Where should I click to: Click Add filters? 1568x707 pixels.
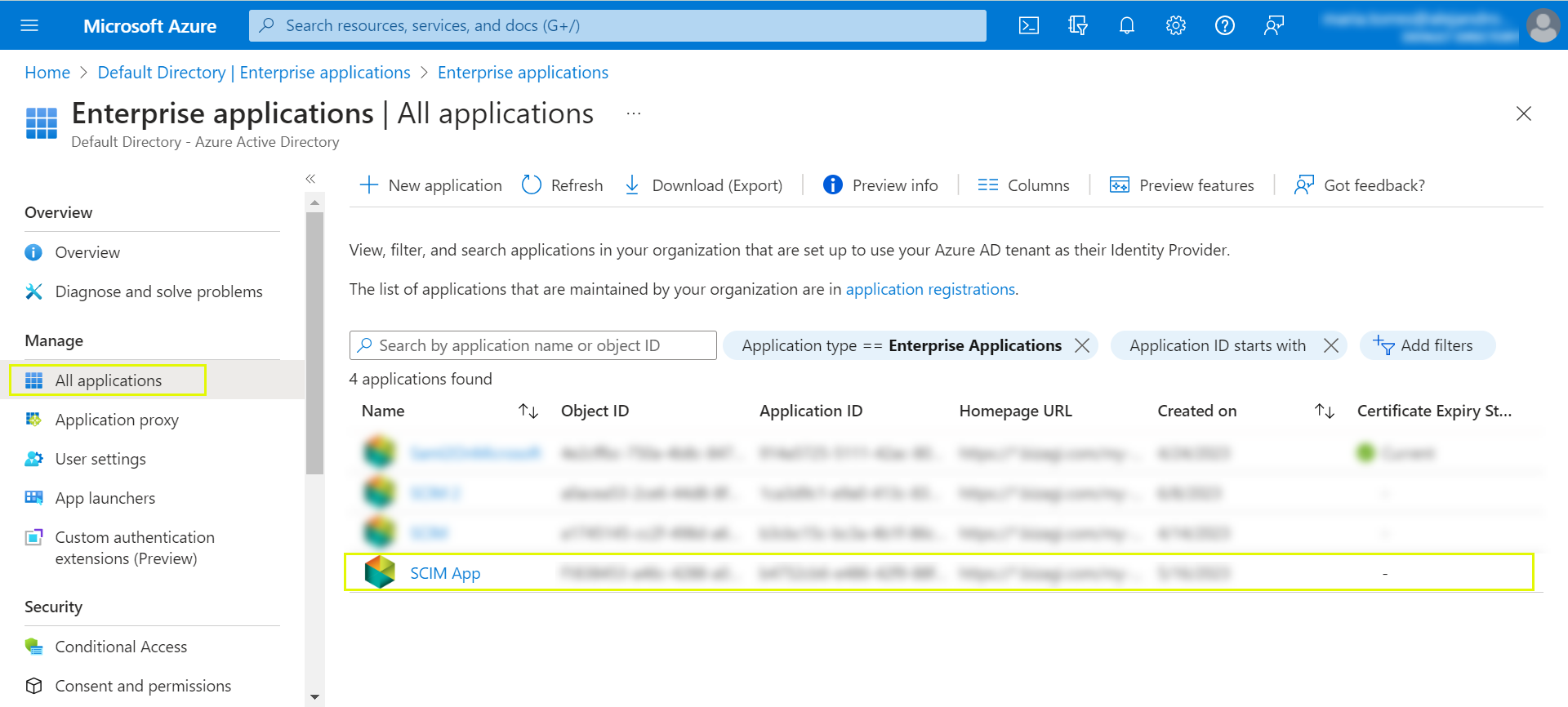(1427, 345)
